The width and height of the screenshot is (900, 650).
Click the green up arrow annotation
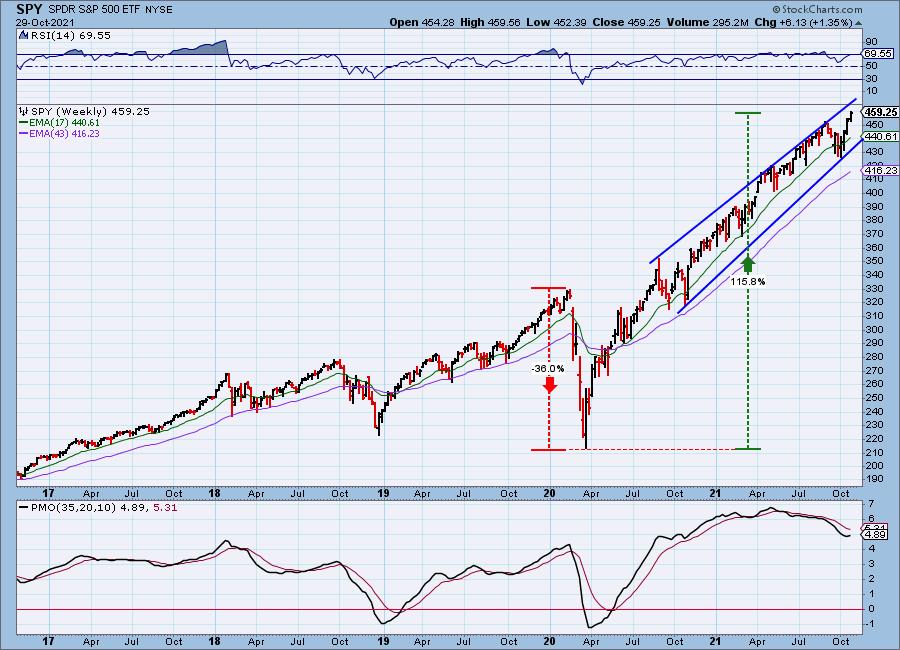pos(748,265)
